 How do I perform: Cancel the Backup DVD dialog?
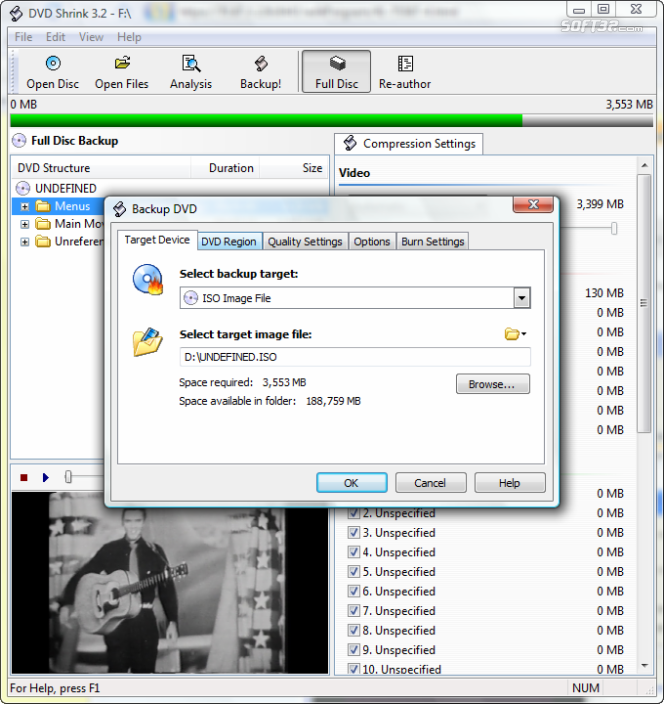(430, 483)
